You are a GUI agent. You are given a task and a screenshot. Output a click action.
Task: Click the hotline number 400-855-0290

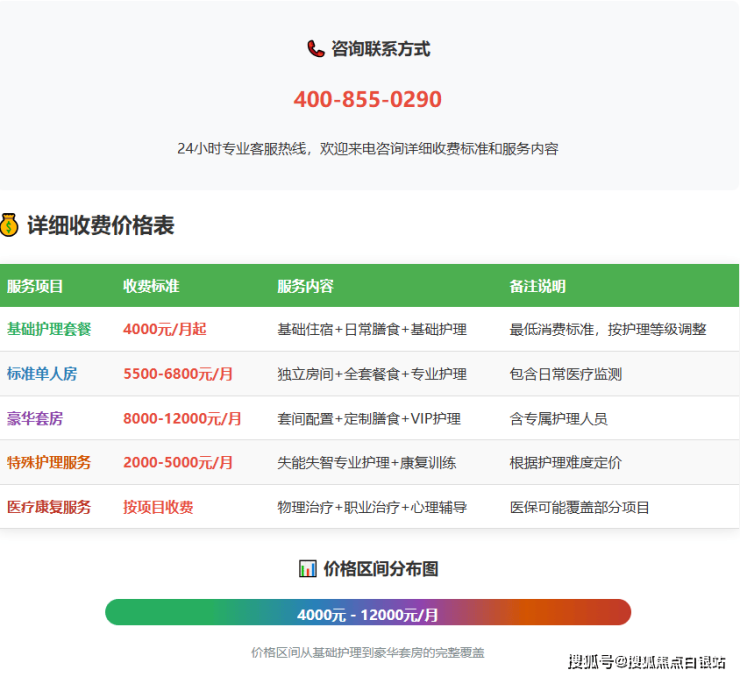367,100
